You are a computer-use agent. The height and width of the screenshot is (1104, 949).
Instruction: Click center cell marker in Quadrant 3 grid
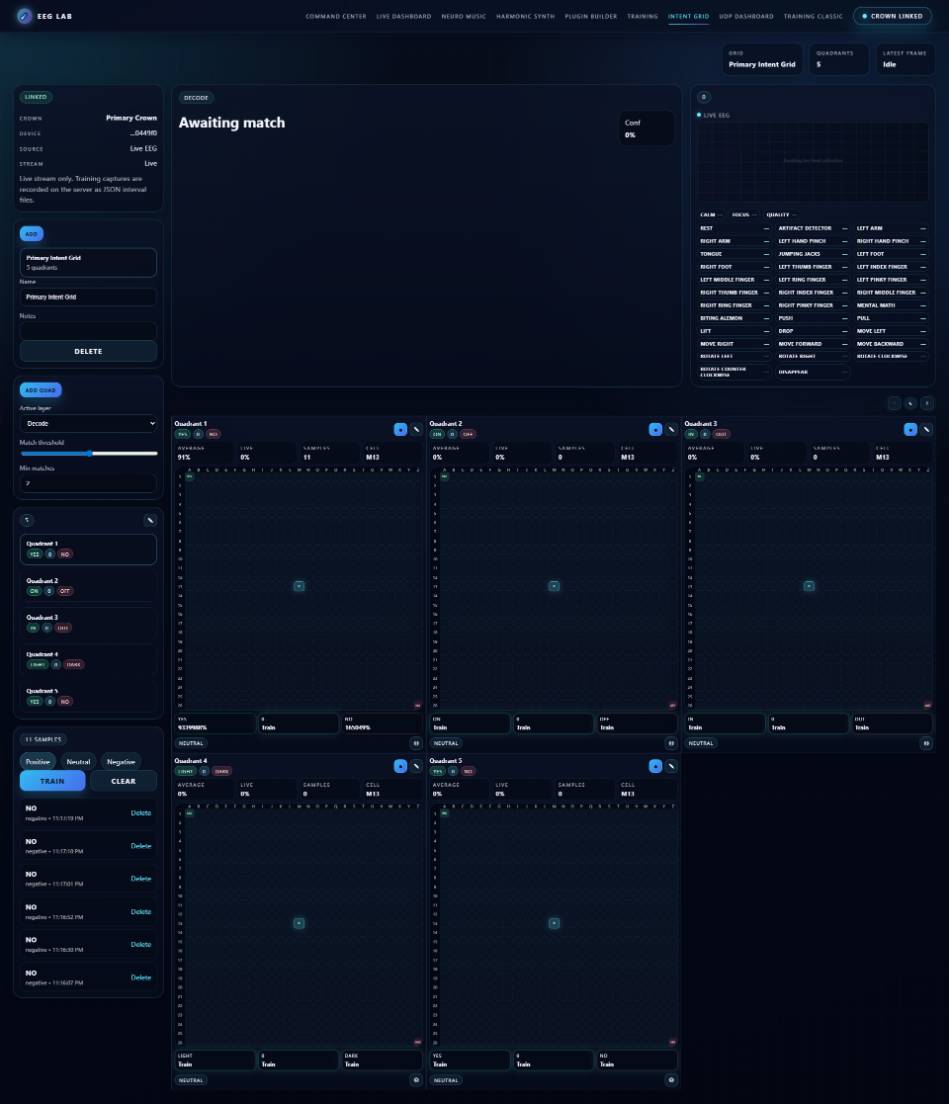(x=809, y=586)
